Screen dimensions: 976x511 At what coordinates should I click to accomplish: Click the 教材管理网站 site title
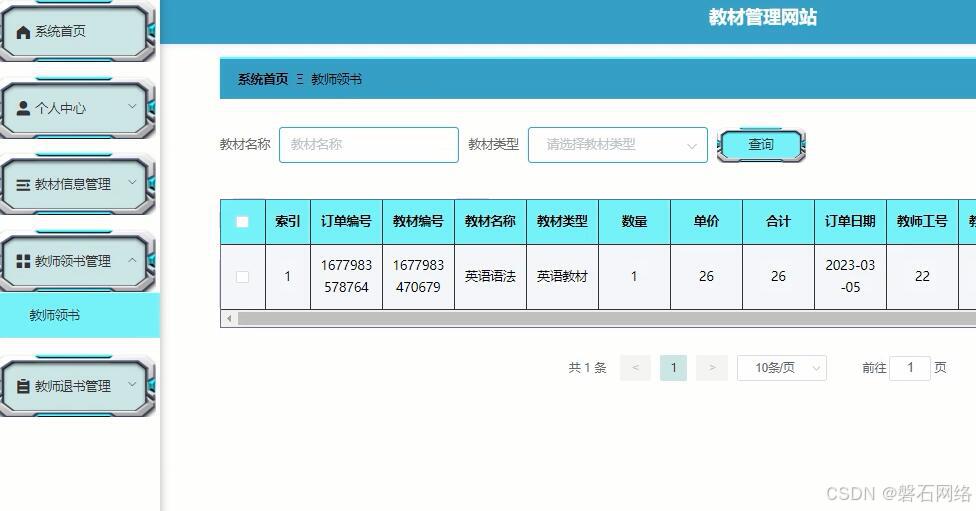click(x=762, y=17)
